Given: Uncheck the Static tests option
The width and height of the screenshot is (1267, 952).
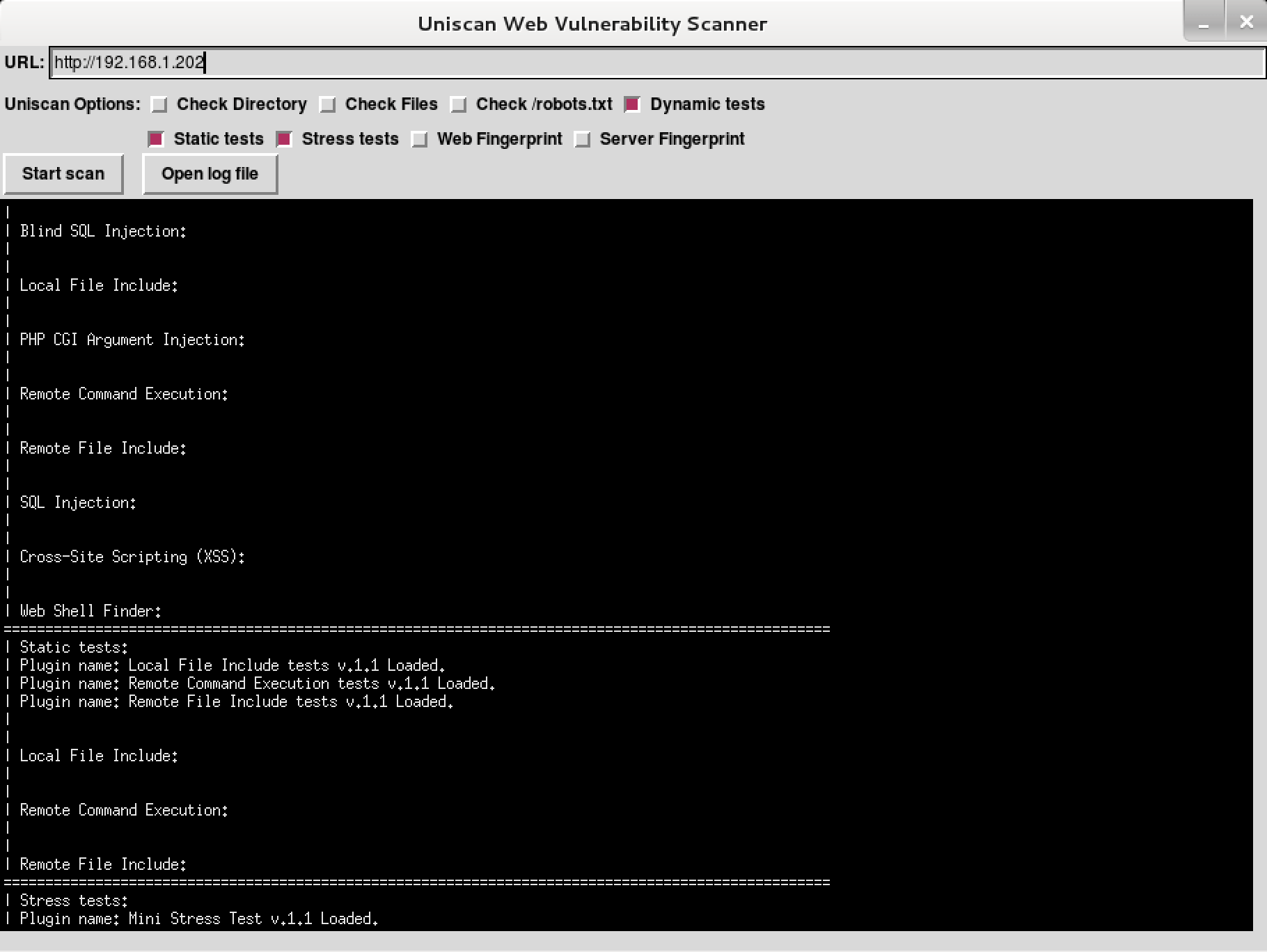Looking at the screenshot, I should coord(156,139).
